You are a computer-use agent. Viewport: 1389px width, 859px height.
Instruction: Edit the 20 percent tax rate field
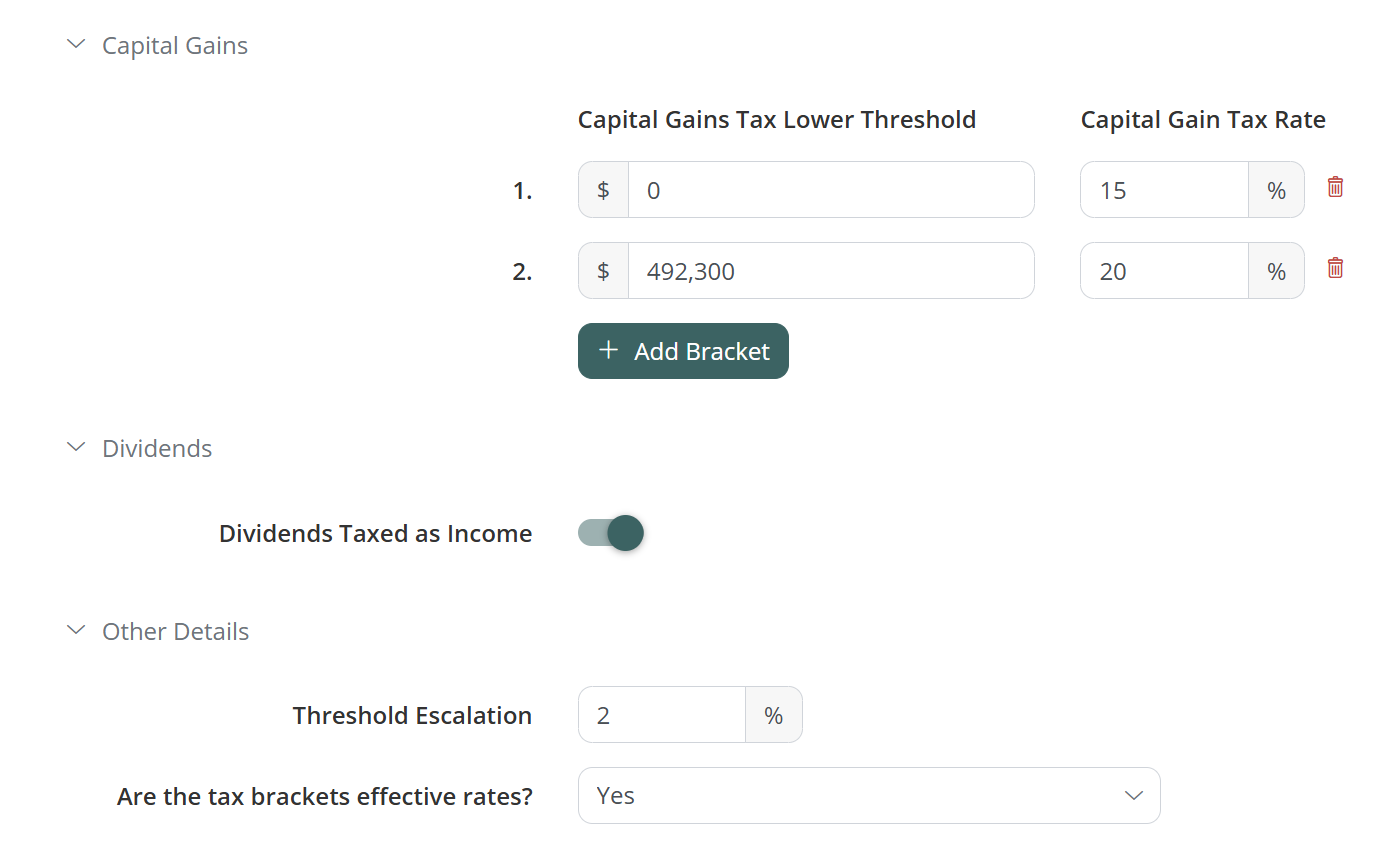[1164, 271]
